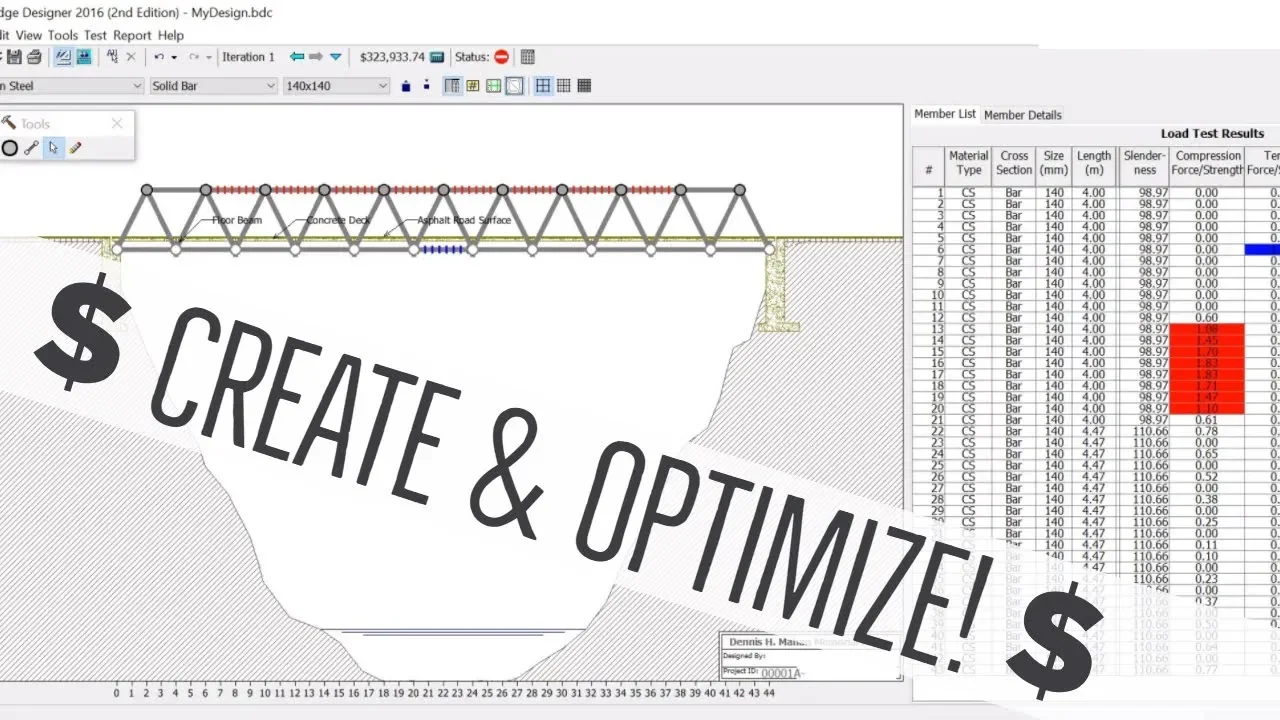Open the Tools menu
Screen dimensions: 1280x720
coord(63,35)
